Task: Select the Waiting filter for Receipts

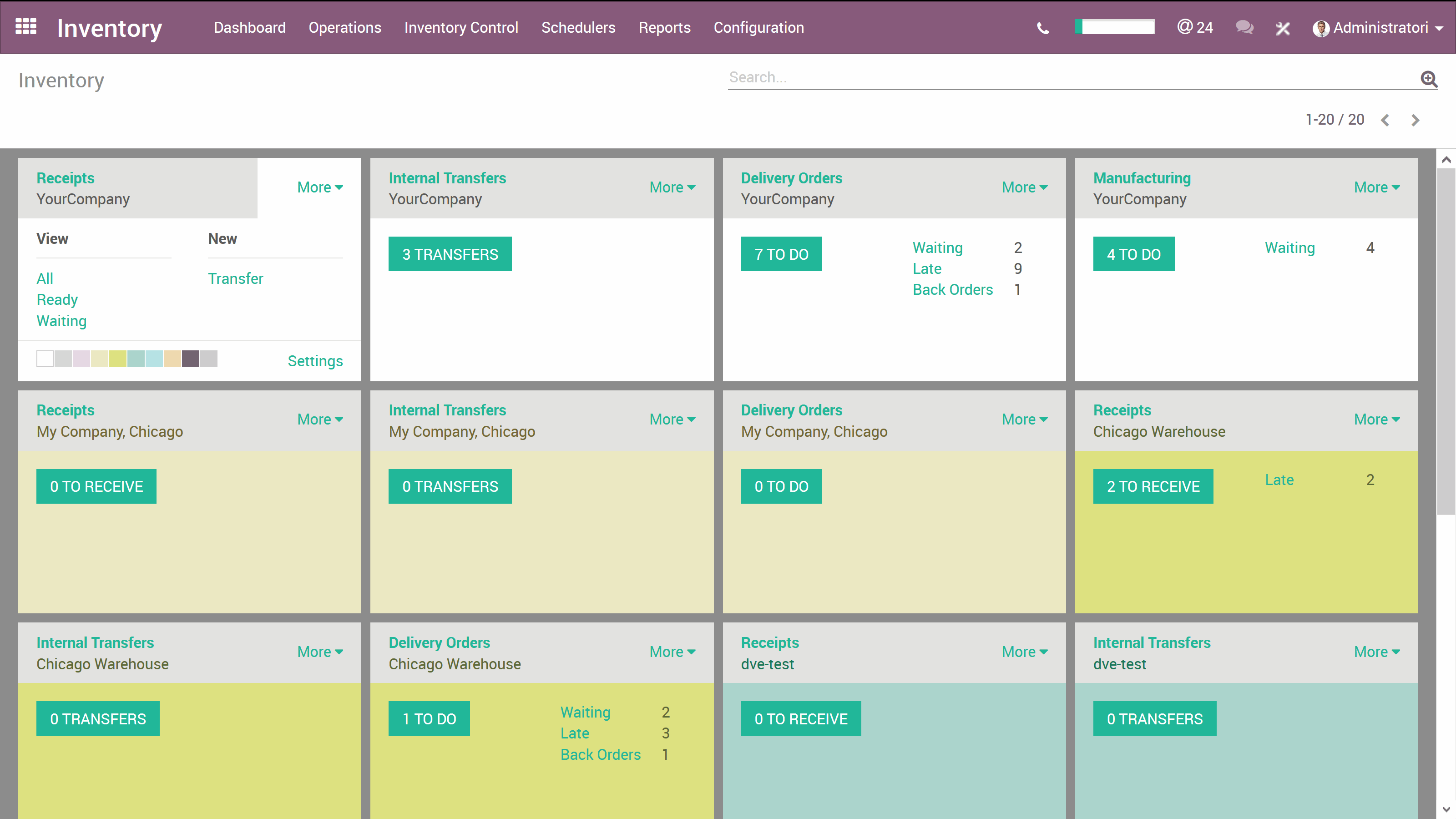Action: pyautogui.click(x=61, y=320)
